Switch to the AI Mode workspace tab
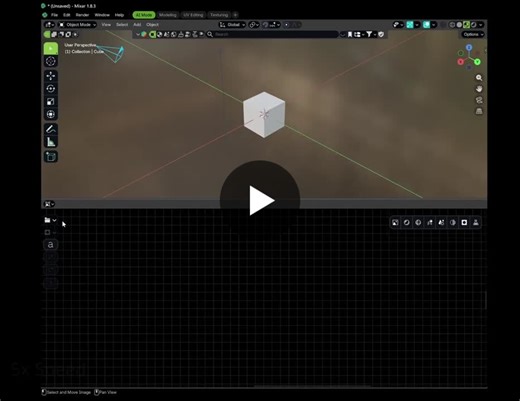The height and width of the screenshot is (401, 520). pos(144,15)
